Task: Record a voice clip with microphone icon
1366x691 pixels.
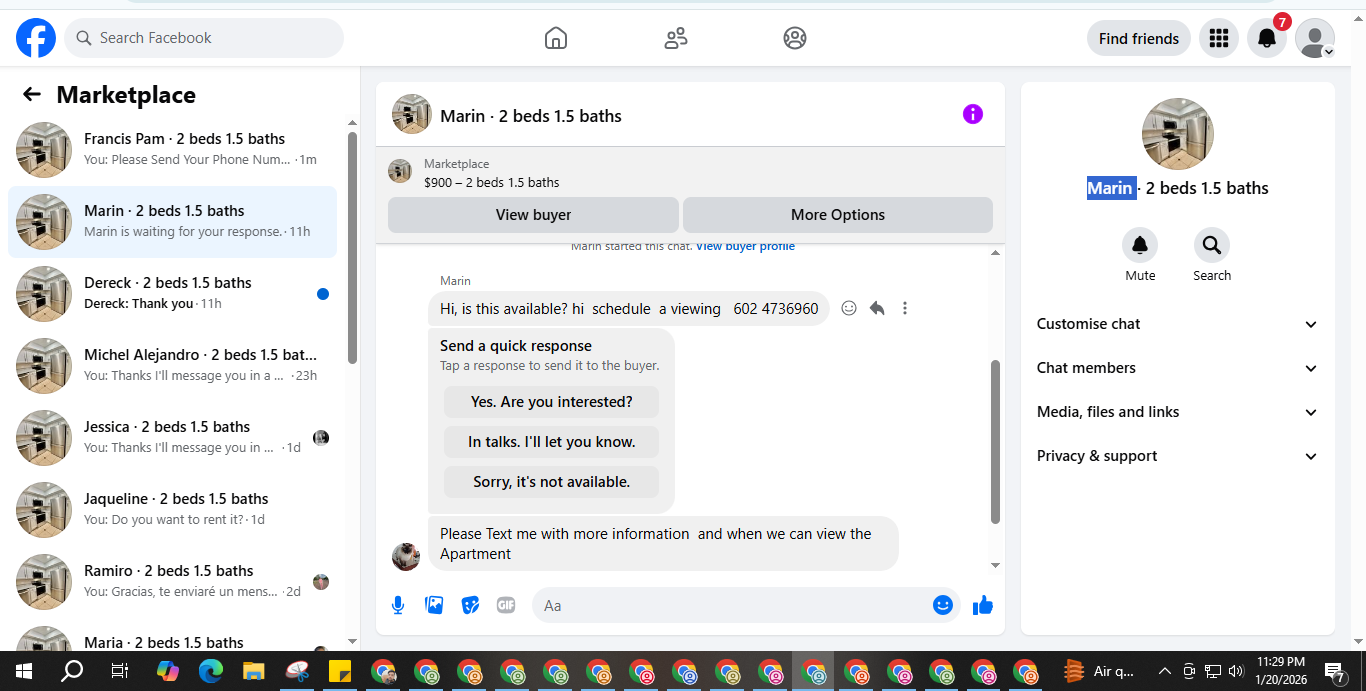Action: [398, 605]
